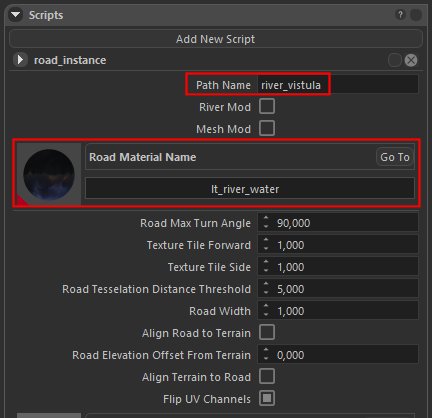Open the Scripts help question mark icon
The image size is (432, 418).
tap(400, 15)
